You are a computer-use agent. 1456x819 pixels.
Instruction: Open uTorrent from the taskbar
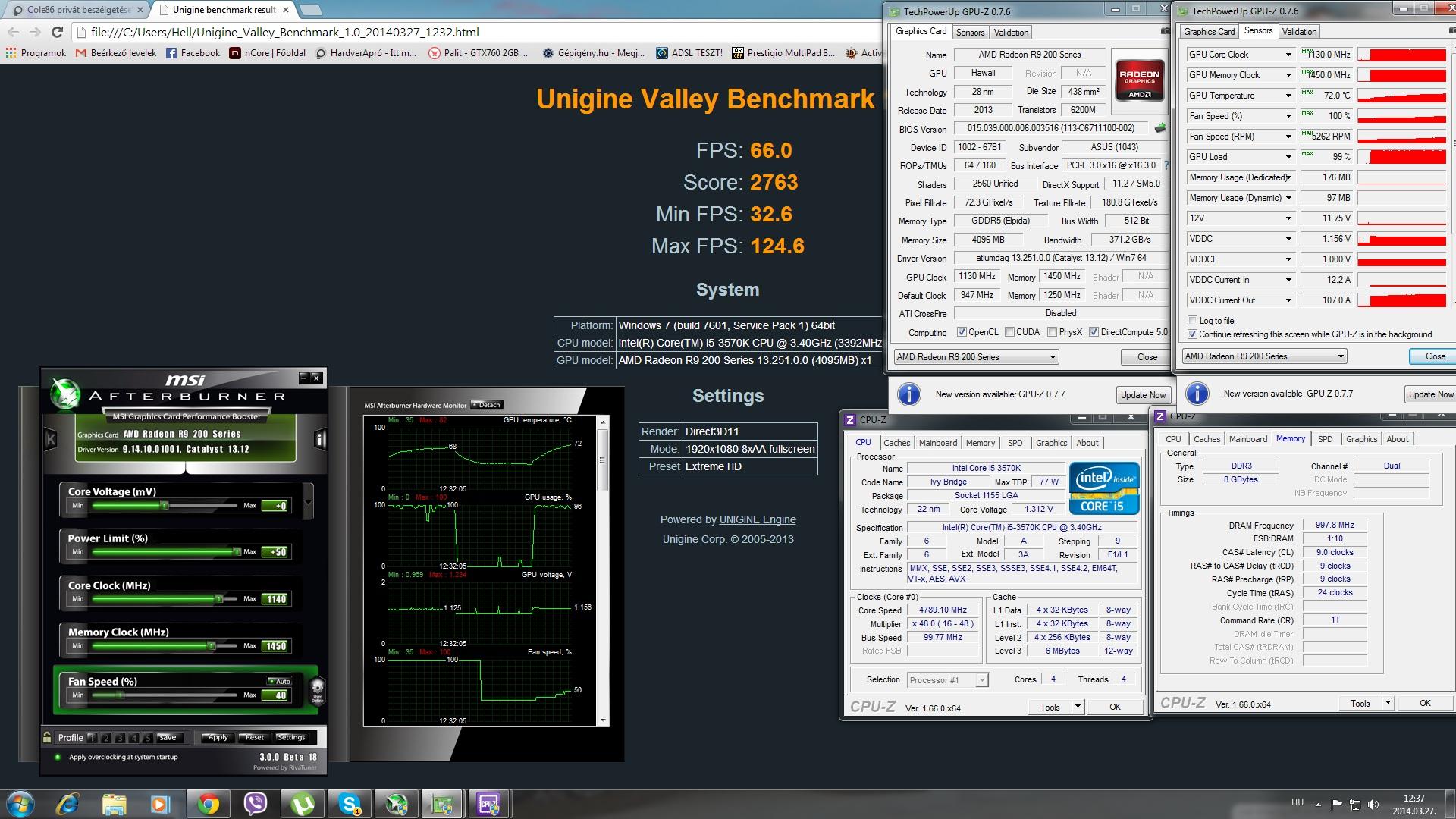click(x=303, y=804)
